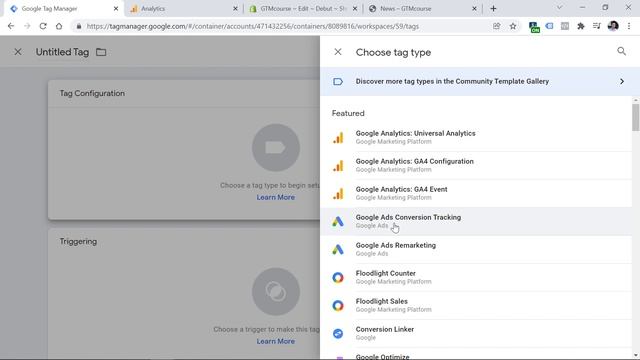
Task: Edit the Untitled Tag name
Action: click(x=62, y=52)
